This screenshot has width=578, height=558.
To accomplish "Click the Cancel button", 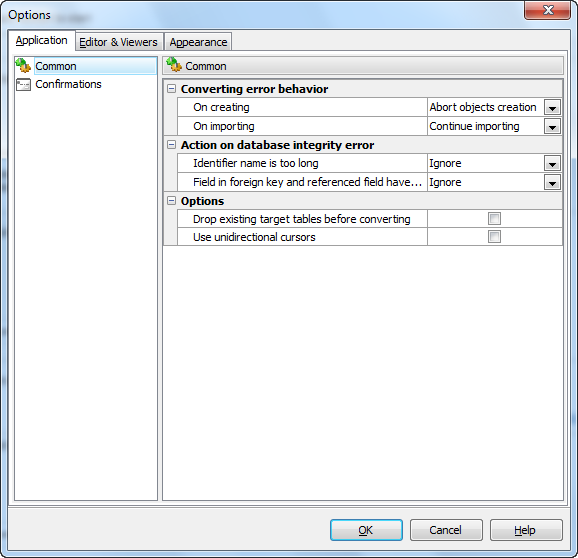I will [446, 530].
